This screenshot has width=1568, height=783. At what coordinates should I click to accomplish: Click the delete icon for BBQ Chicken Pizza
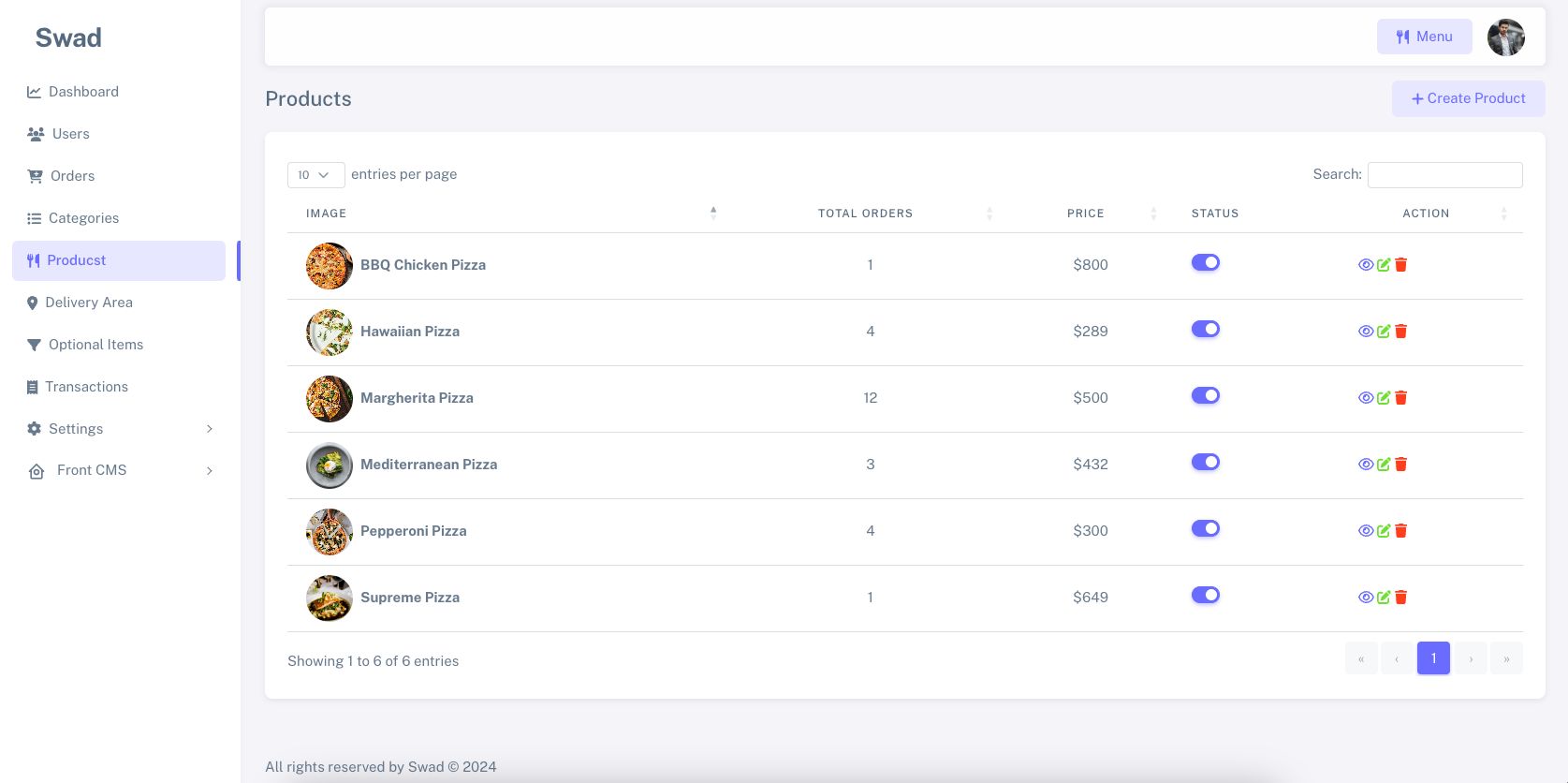point(1401,265)
